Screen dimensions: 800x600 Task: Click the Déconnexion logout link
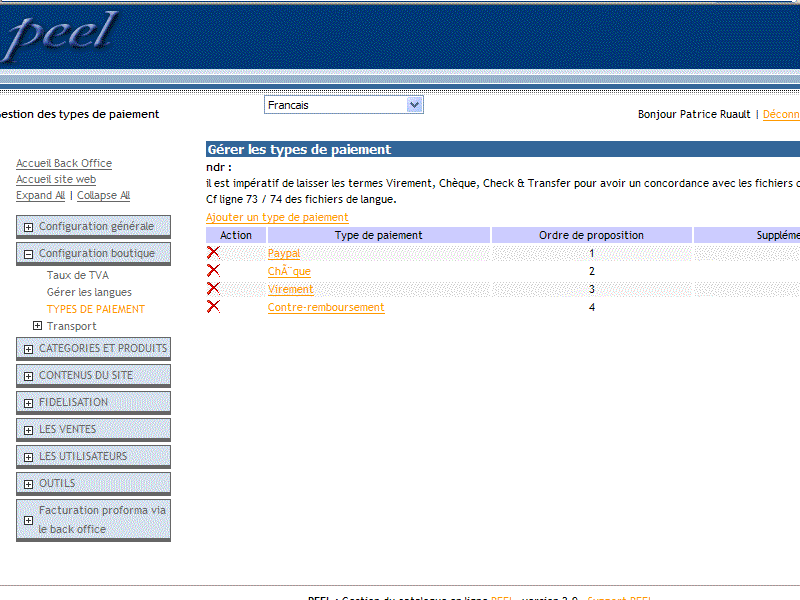(781, 114)
